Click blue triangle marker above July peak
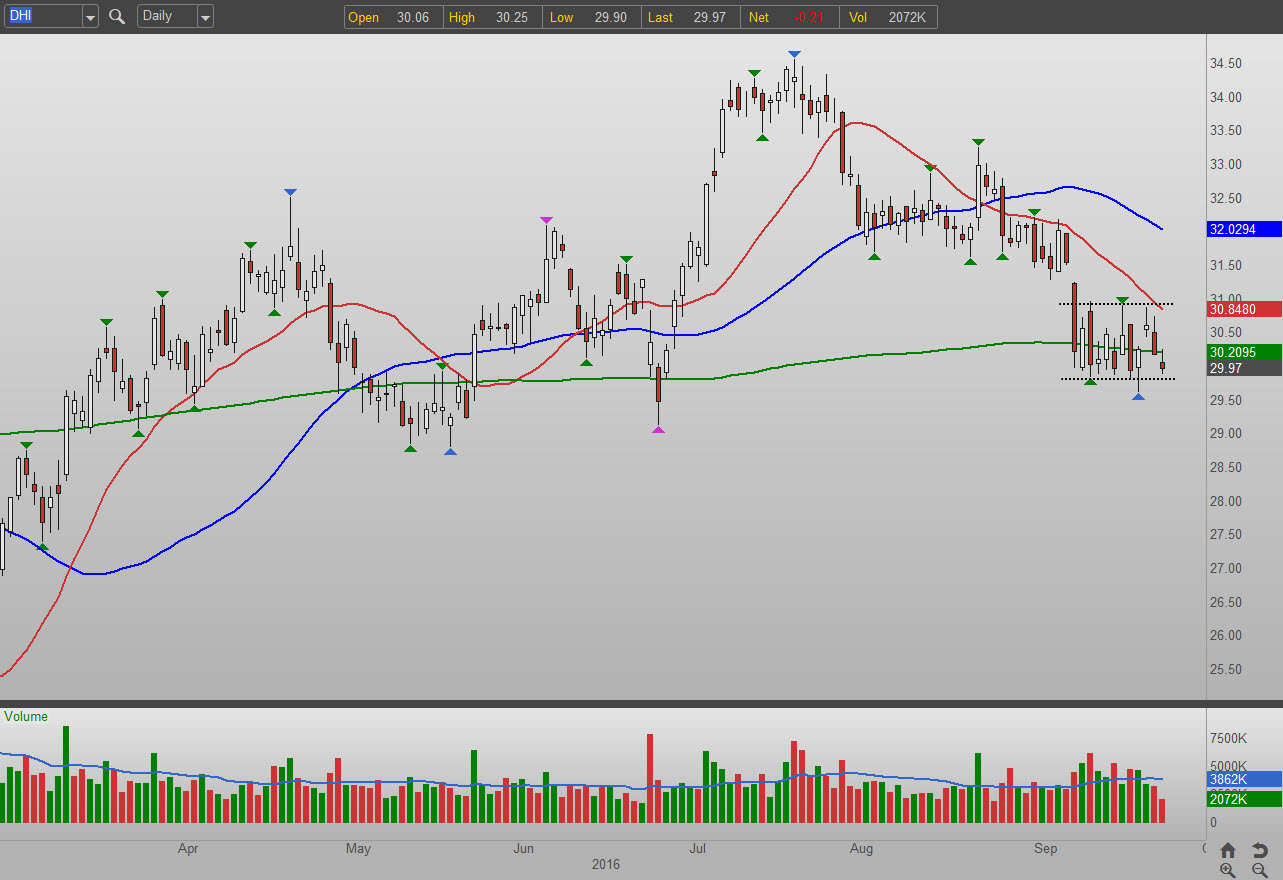Viewport: 1283px width, 880px height. (793, 54)
